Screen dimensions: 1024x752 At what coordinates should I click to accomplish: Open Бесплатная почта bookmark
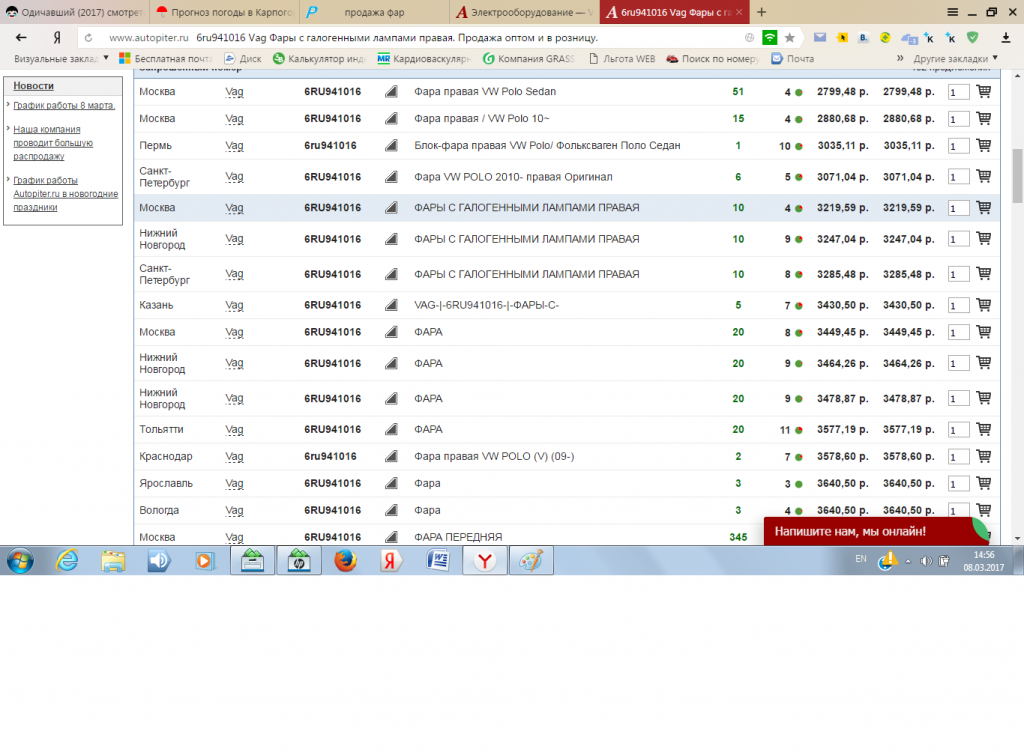pyautogui.click(x=166, y=58)
